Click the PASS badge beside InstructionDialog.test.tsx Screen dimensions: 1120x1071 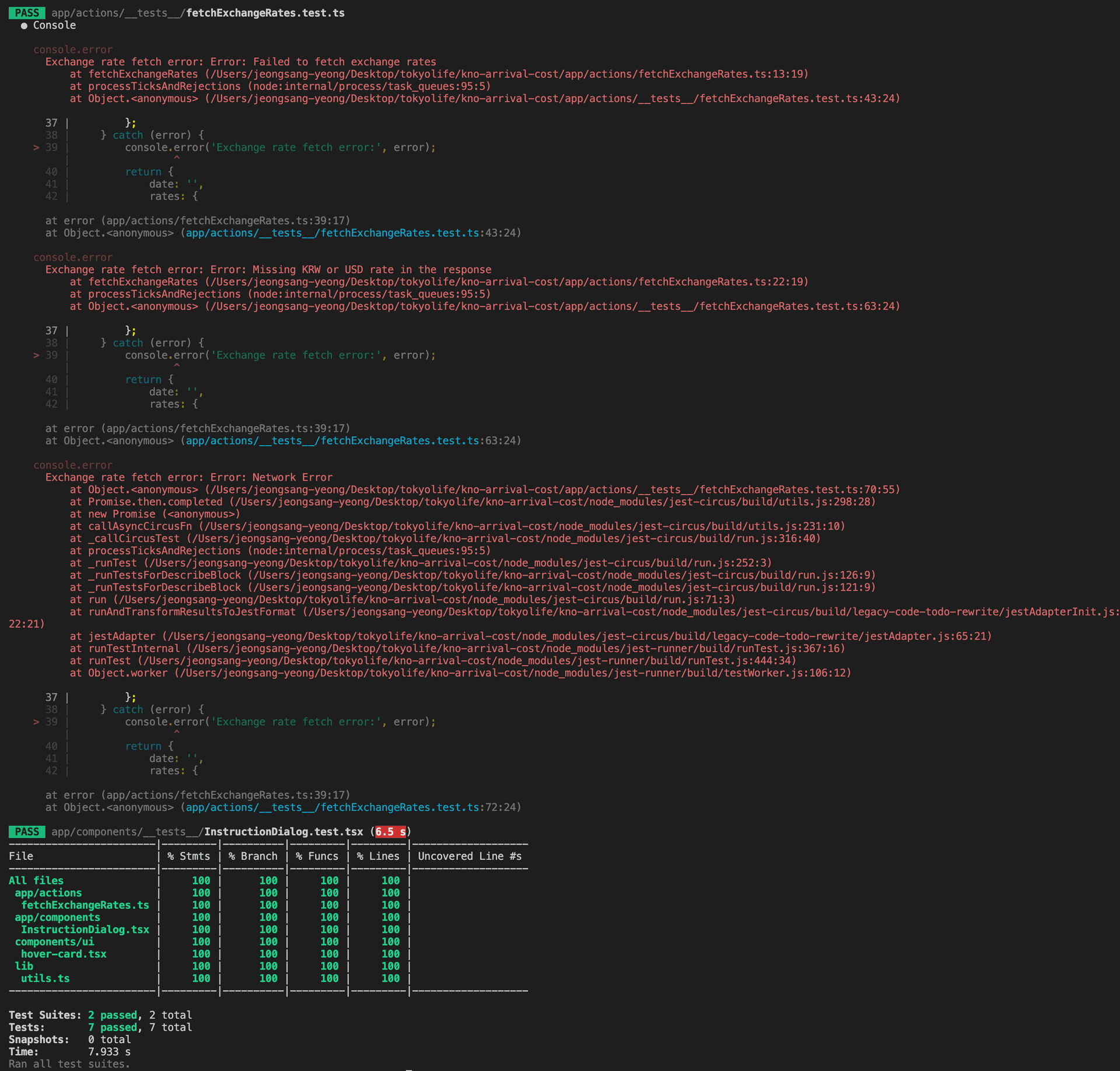(27, 831)
